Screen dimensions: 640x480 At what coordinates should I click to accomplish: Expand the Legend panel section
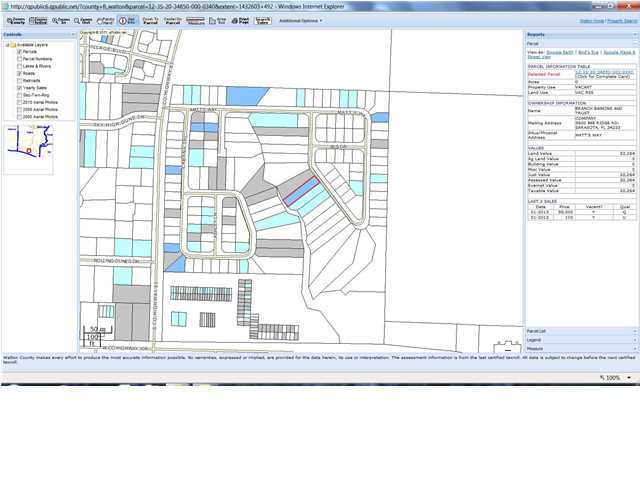tap(580, 340)
